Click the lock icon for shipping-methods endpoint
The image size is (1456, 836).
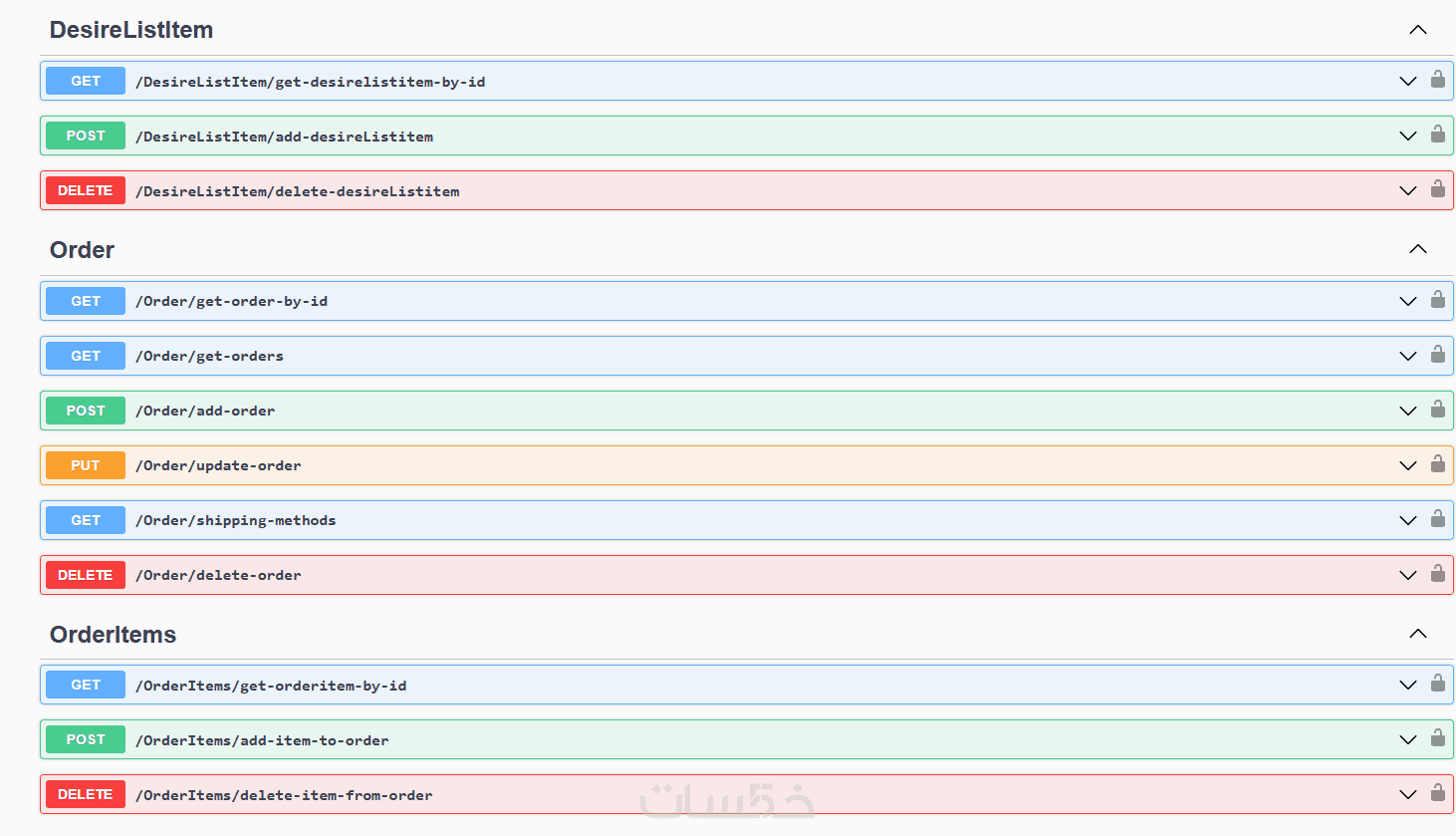[x=1438, y=519]
